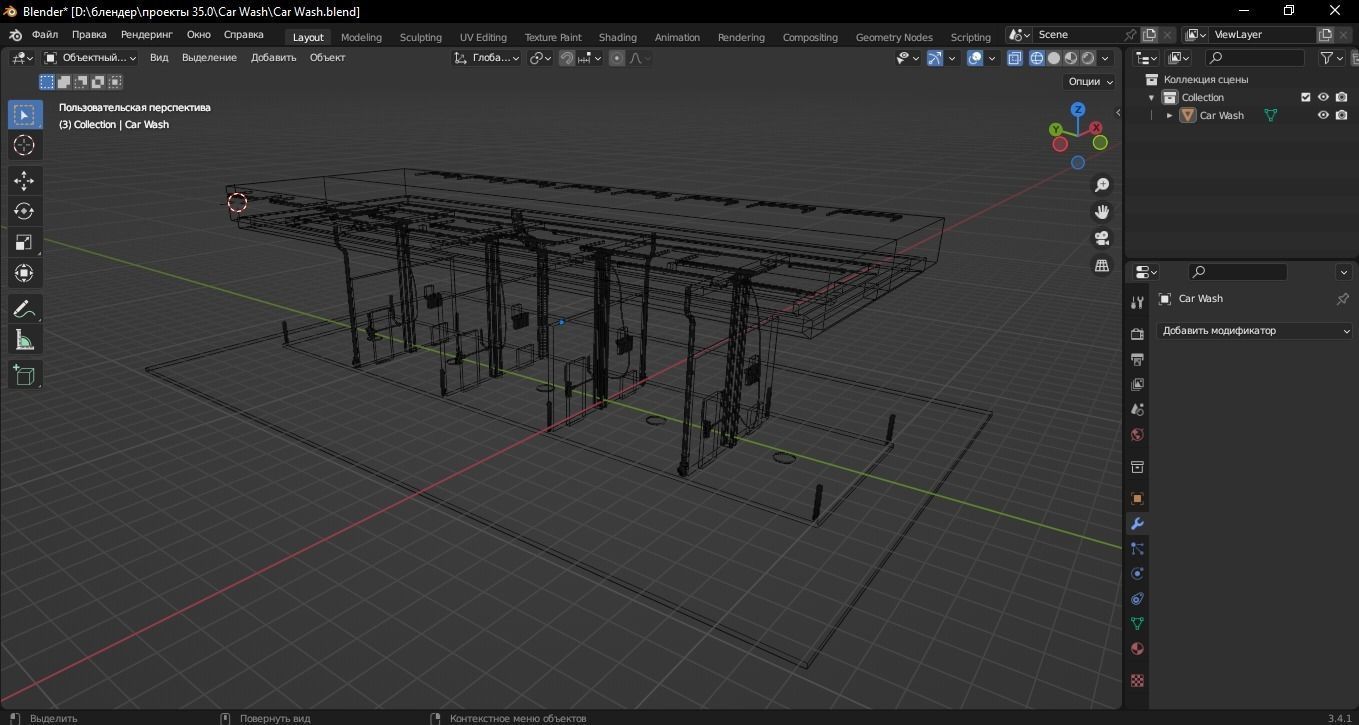Screen dimensions: 1359x725
Task: Open the outliner filter dropdown
Action: pyautogui.click(x=1332, y=58)
